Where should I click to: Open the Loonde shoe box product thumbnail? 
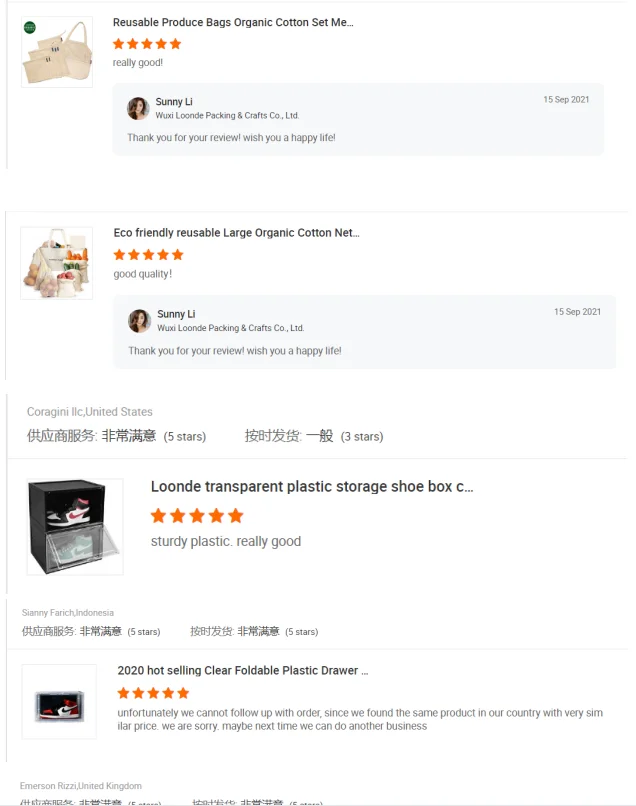coord(75,527)
